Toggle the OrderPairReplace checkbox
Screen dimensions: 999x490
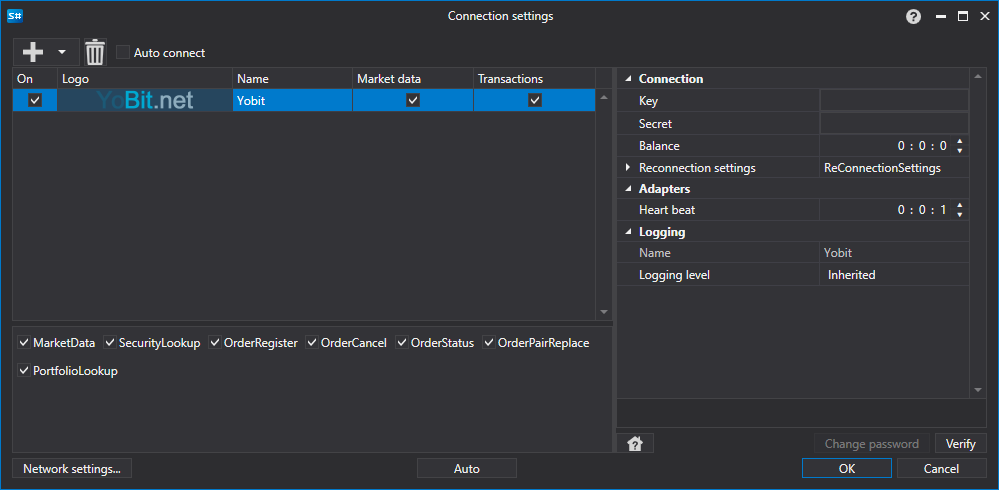(489, 343)
